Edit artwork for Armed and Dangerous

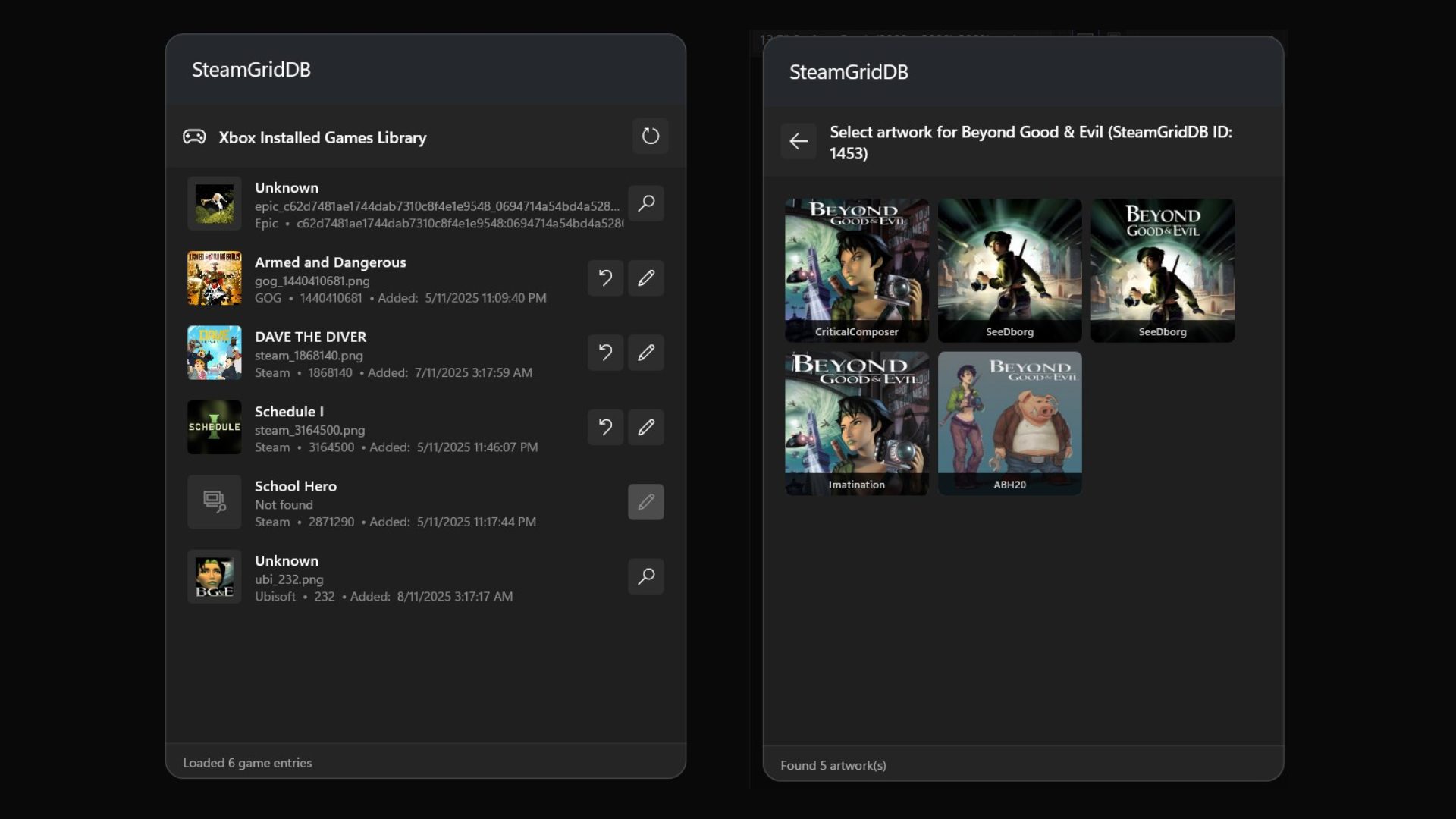pos(645,278)
